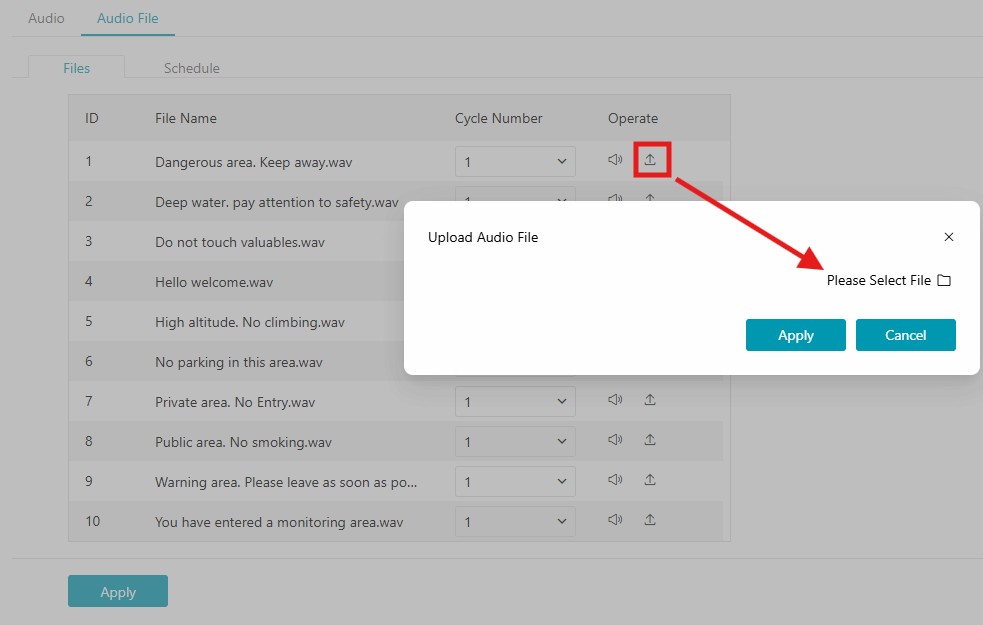983x625 pixels.
Task: Open Cycle Number dropdown for Private area row
Action: (x=515, y=401)
